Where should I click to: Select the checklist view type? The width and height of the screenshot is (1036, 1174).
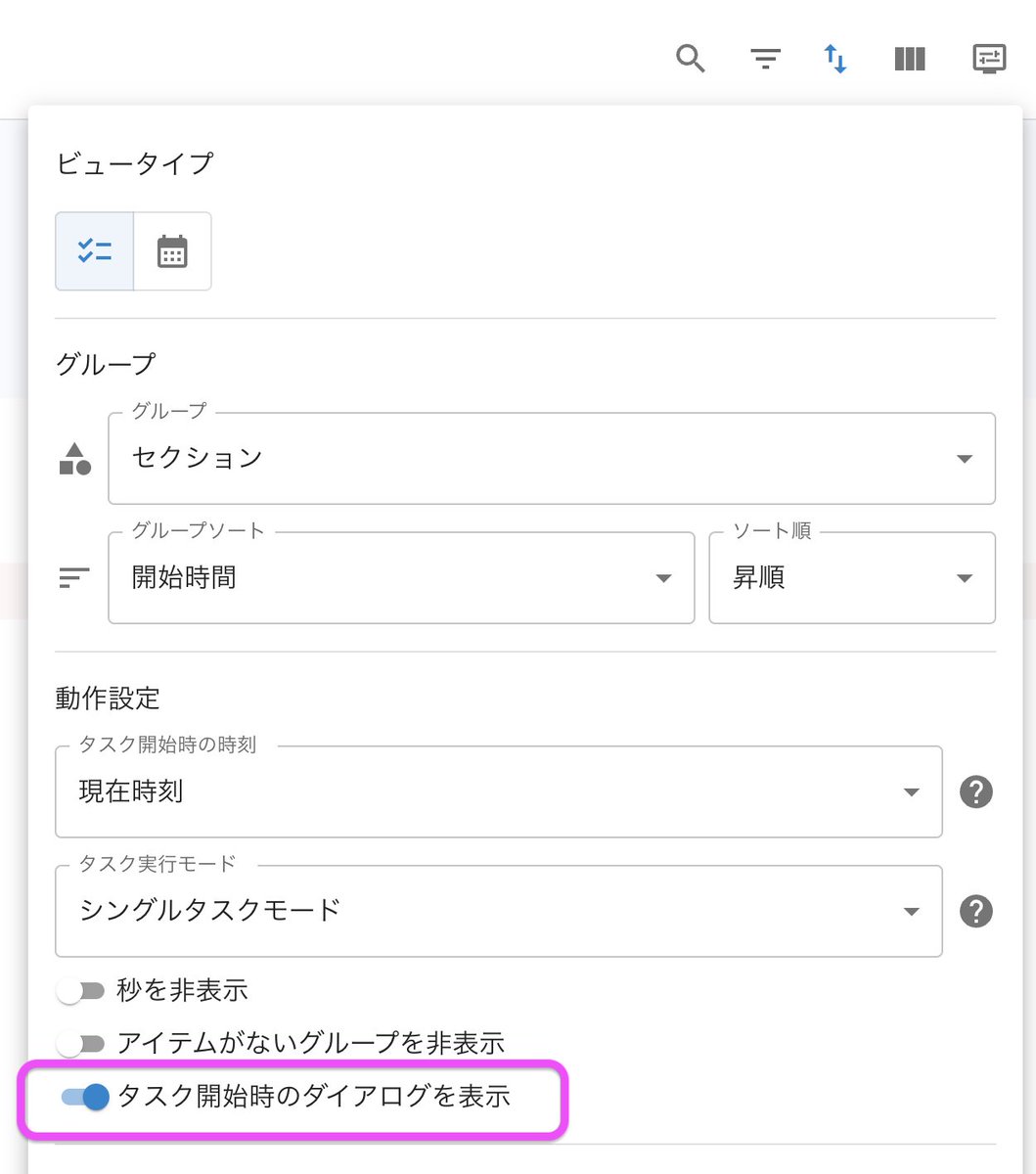pos(95,251)
